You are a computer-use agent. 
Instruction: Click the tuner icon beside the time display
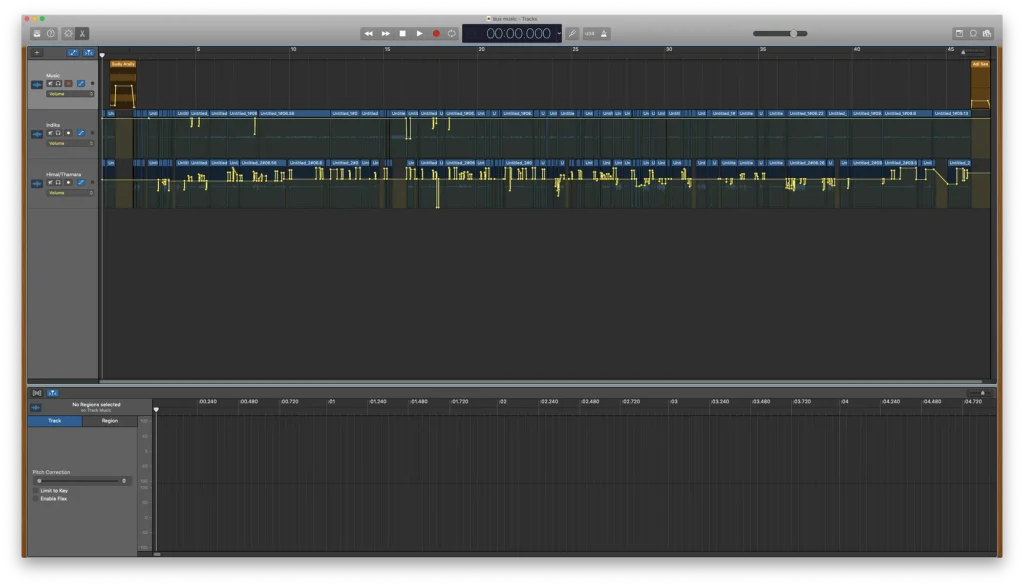pos(573,34)
